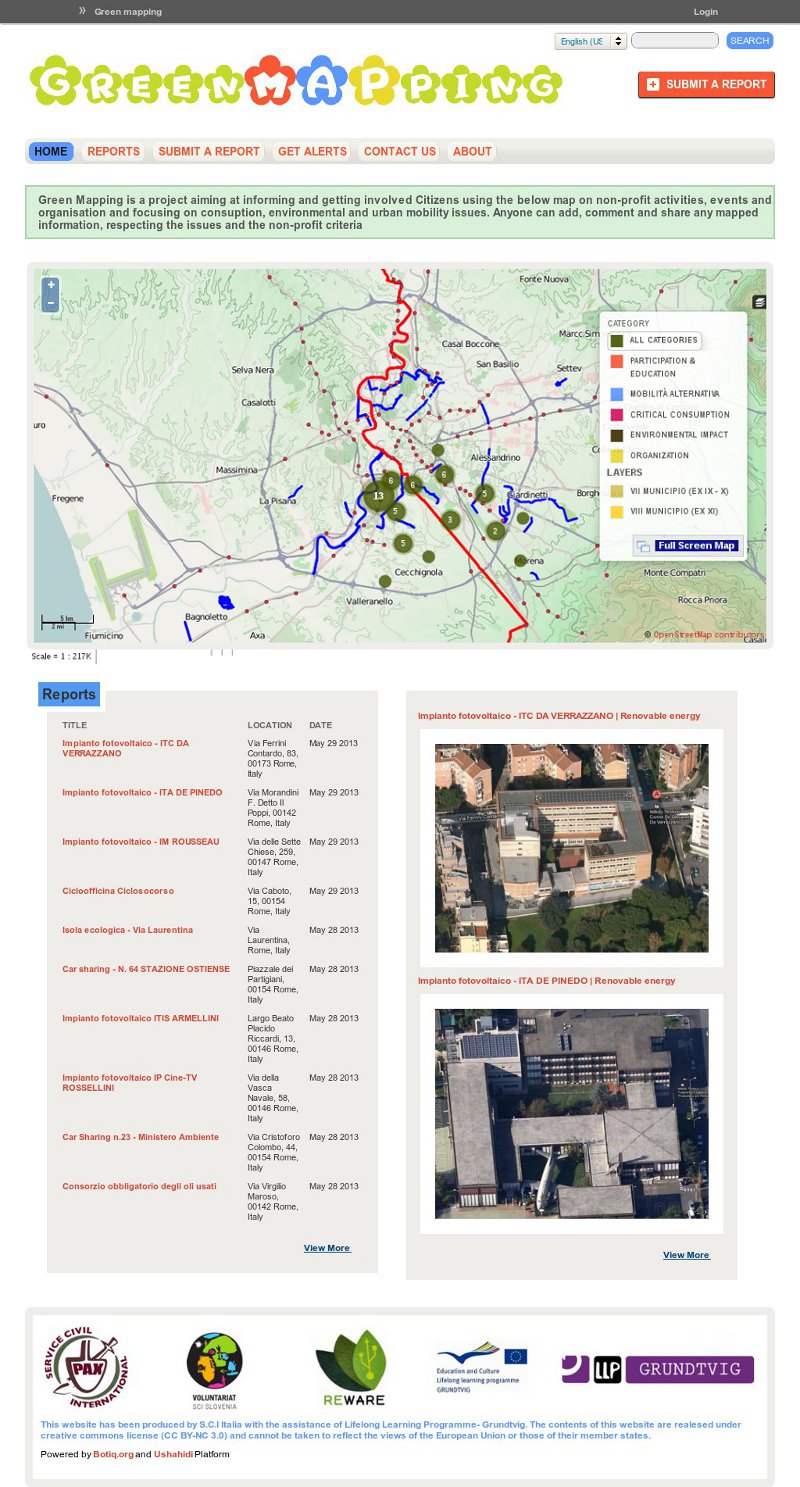Click the Login link
The width and height of the screenshot is (800, 1487).
[706, 12]
